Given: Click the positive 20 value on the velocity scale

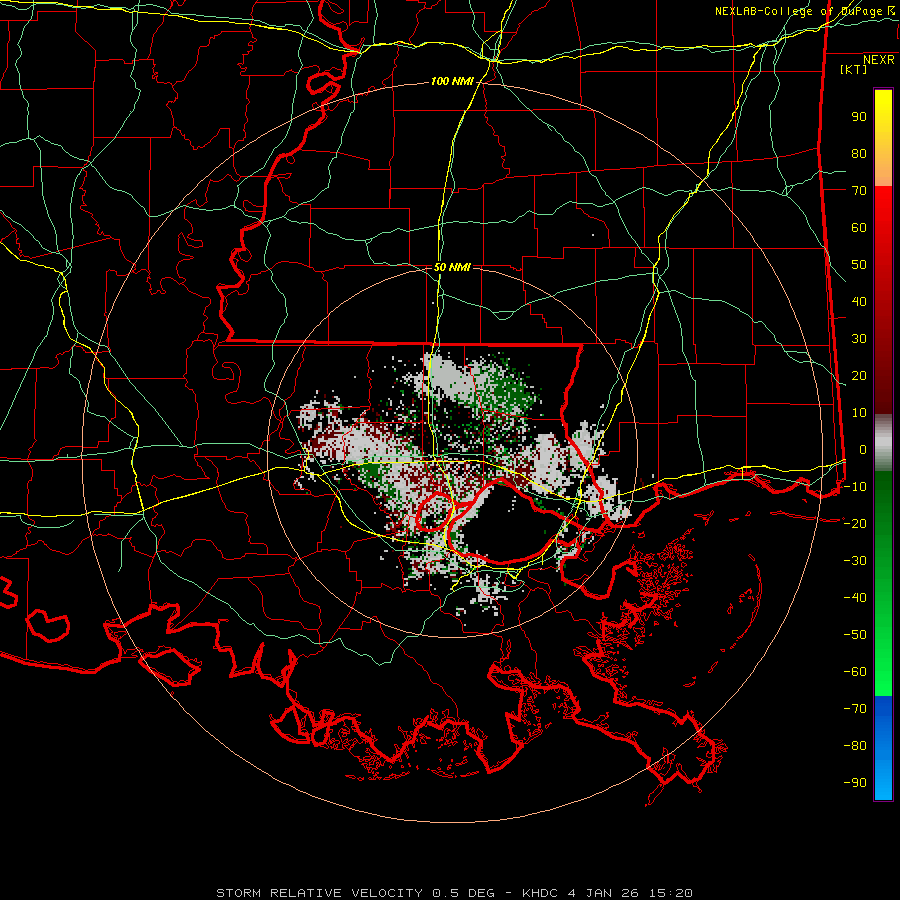Looking at the screenshot, I should coord(859,375).
